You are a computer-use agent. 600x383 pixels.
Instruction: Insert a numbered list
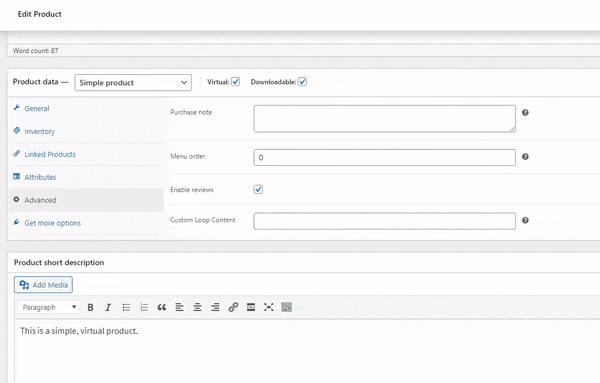click(144, 307)
